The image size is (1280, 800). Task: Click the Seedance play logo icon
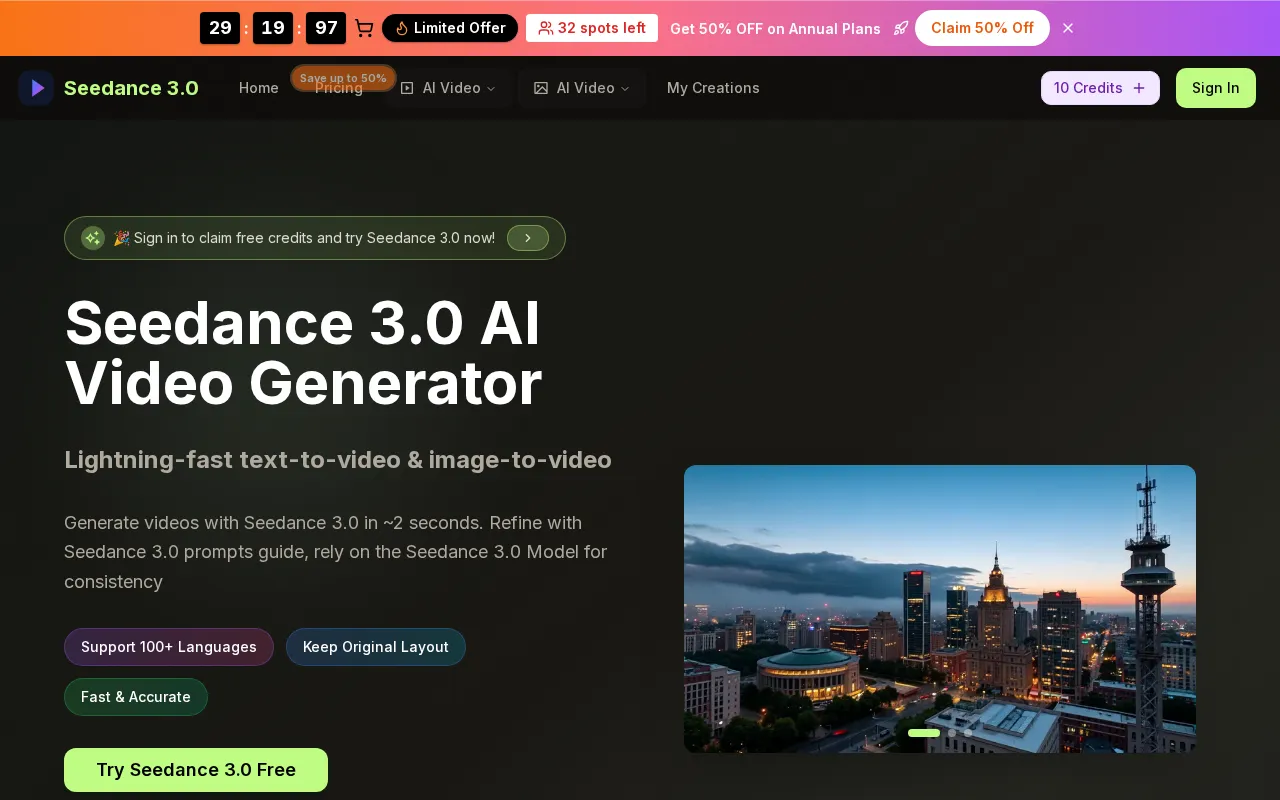pyautogui.click(x=36, y=88)
